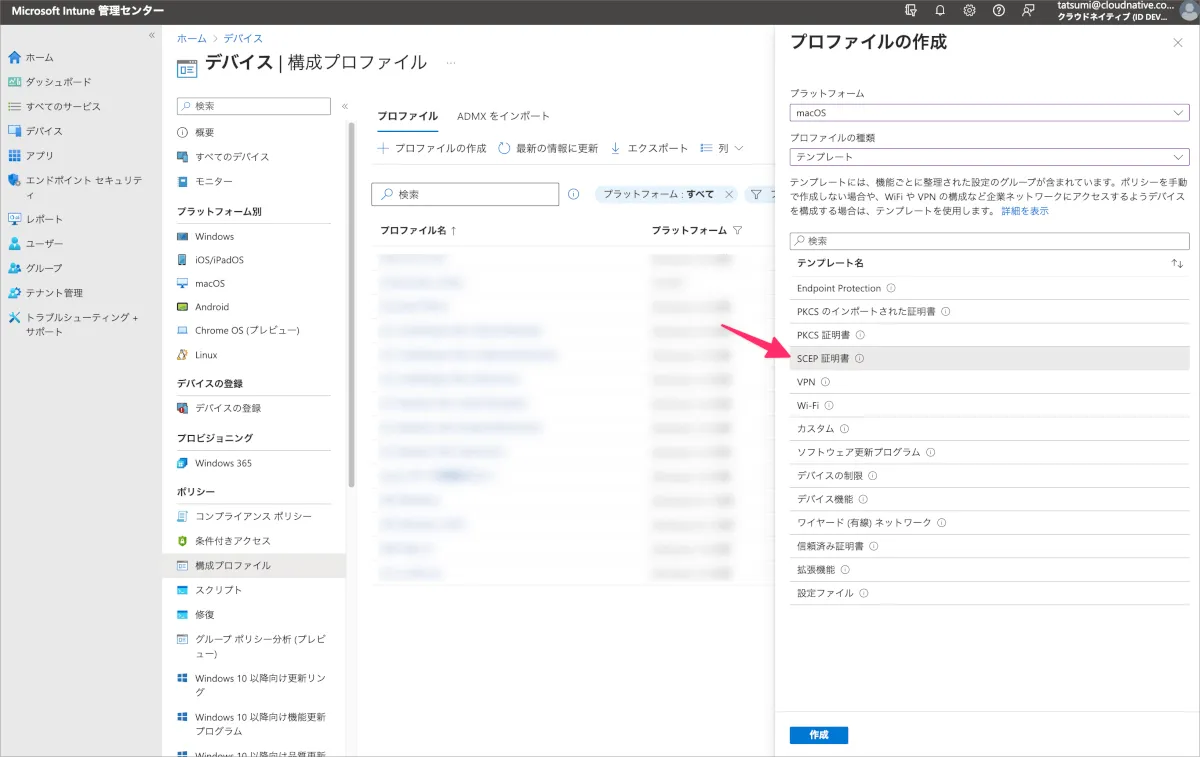Click info icon beside the profile search box
This screenshot has width=1200, height=757.
[x=573, y=194]
